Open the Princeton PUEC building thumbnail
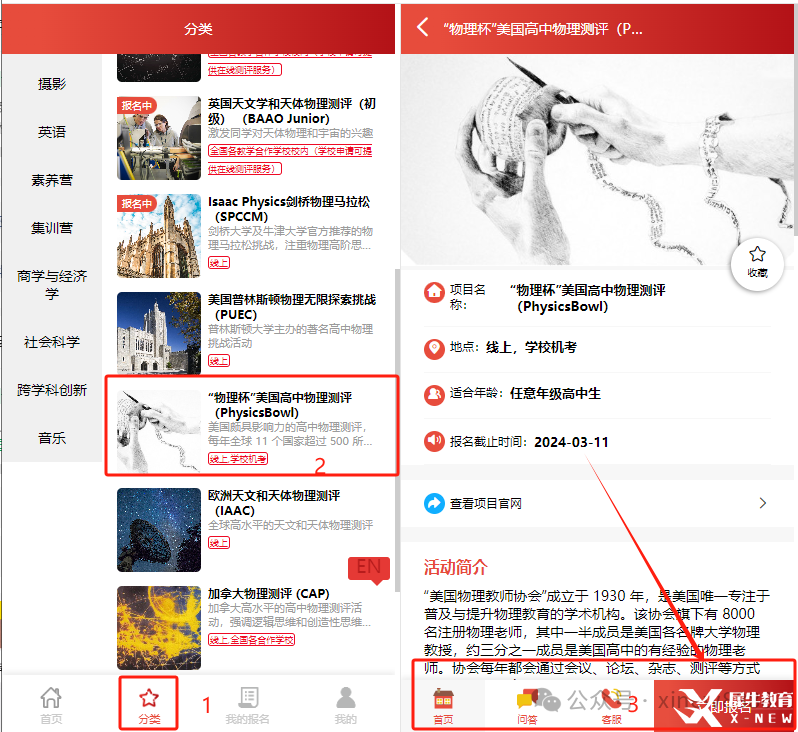This screenshot has width=798, height=732. pyautogui.click(x=159, y=333)
